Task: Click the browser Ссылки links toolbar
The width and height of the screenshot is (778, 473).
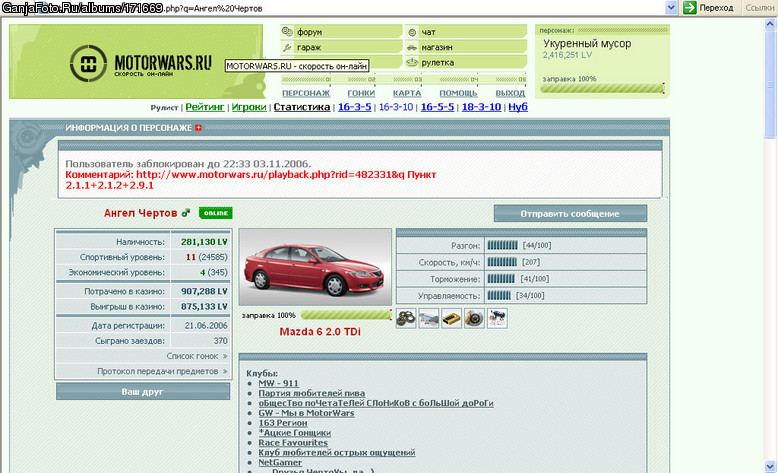Action: click(759, 7)
